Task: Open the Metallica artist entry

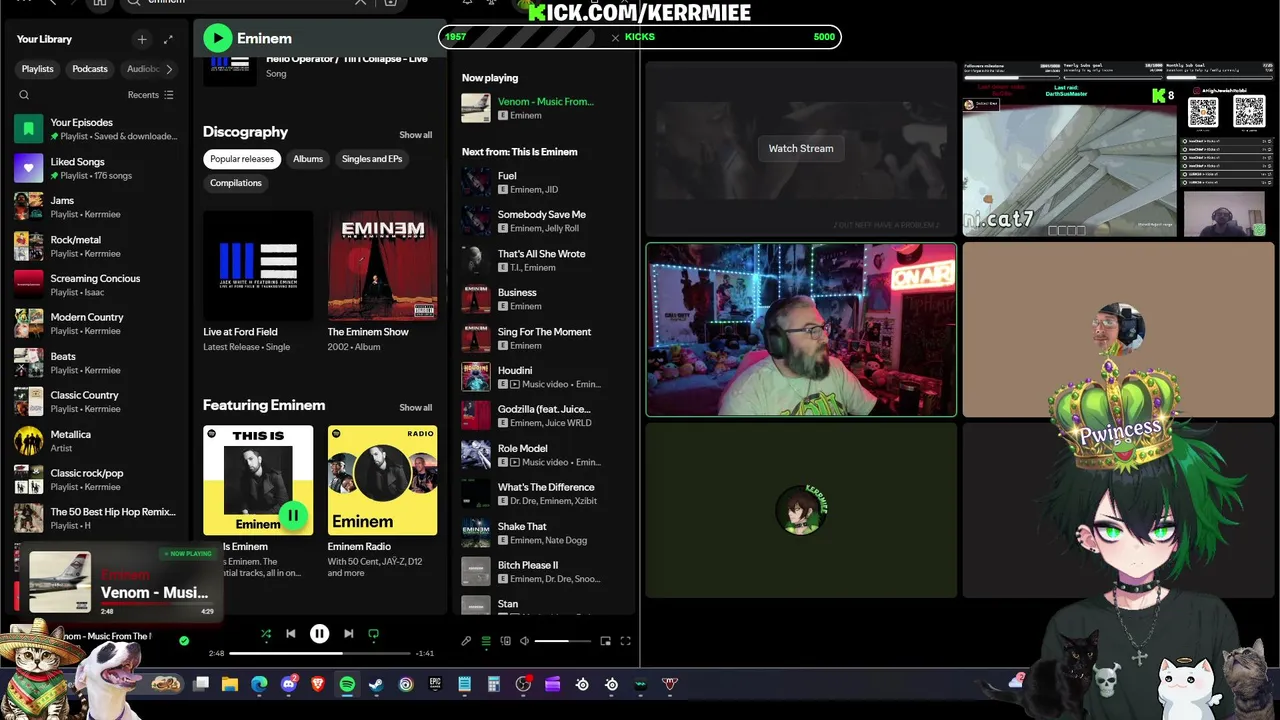Action: point(97,440)
